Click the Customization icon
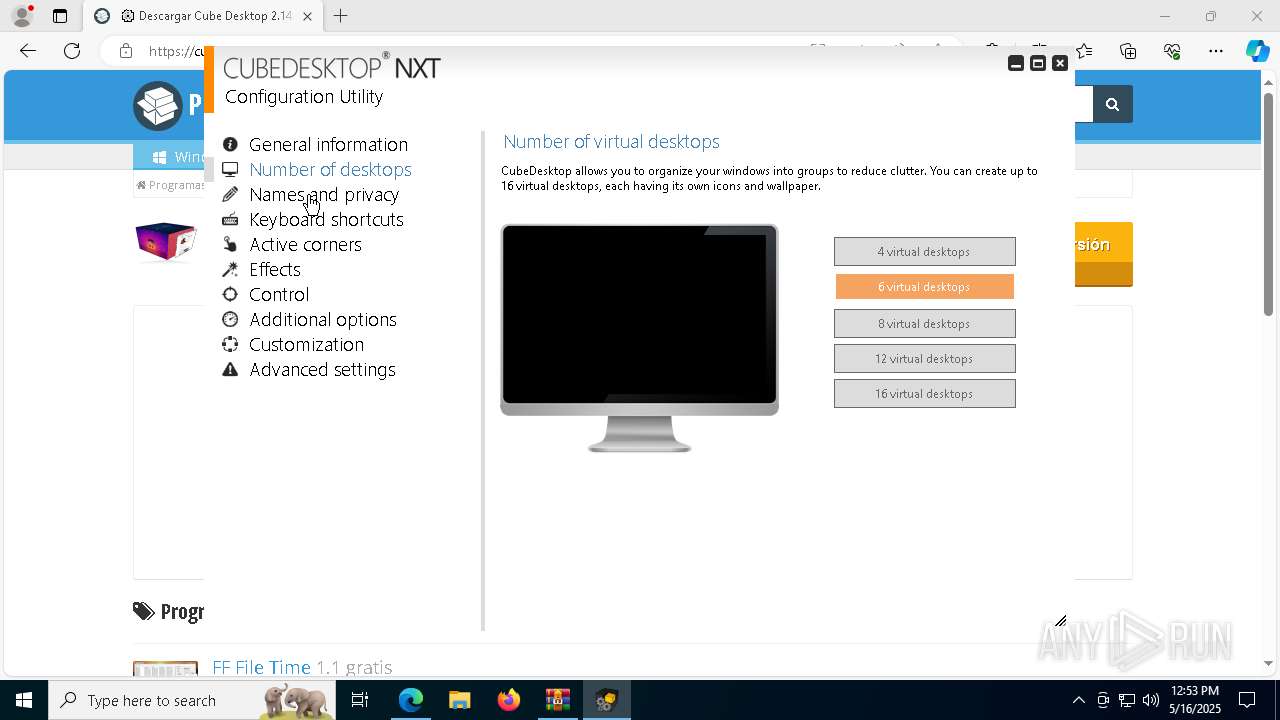Viewport: 1280px width, 720px height. click(230, 344)
